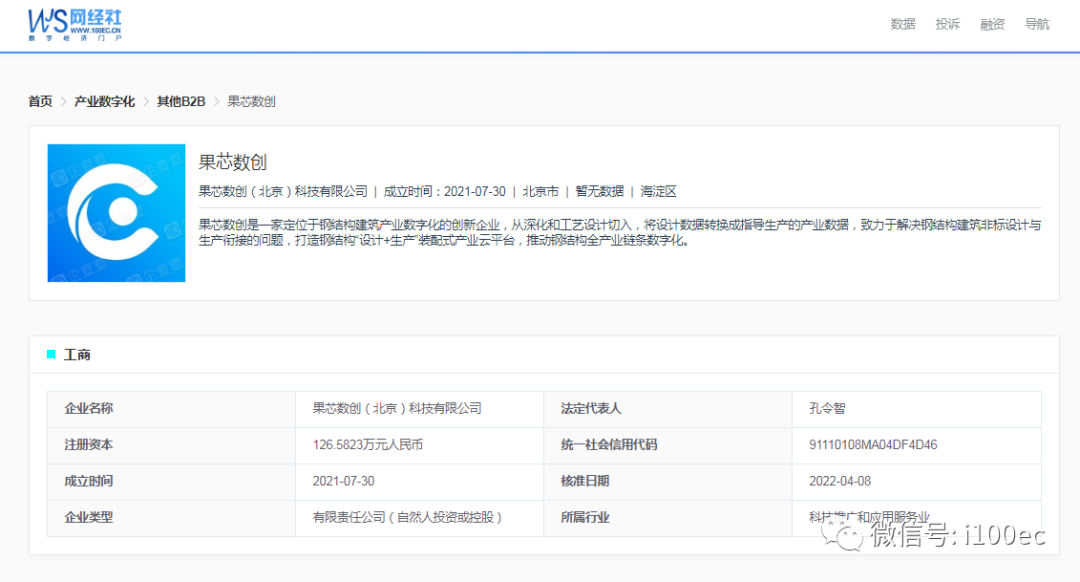The height and width of the screenshot is (582, 1080).
Task: Click the chevron arrow after 其他B2B breadcrumb
Action: click(216, 102)
